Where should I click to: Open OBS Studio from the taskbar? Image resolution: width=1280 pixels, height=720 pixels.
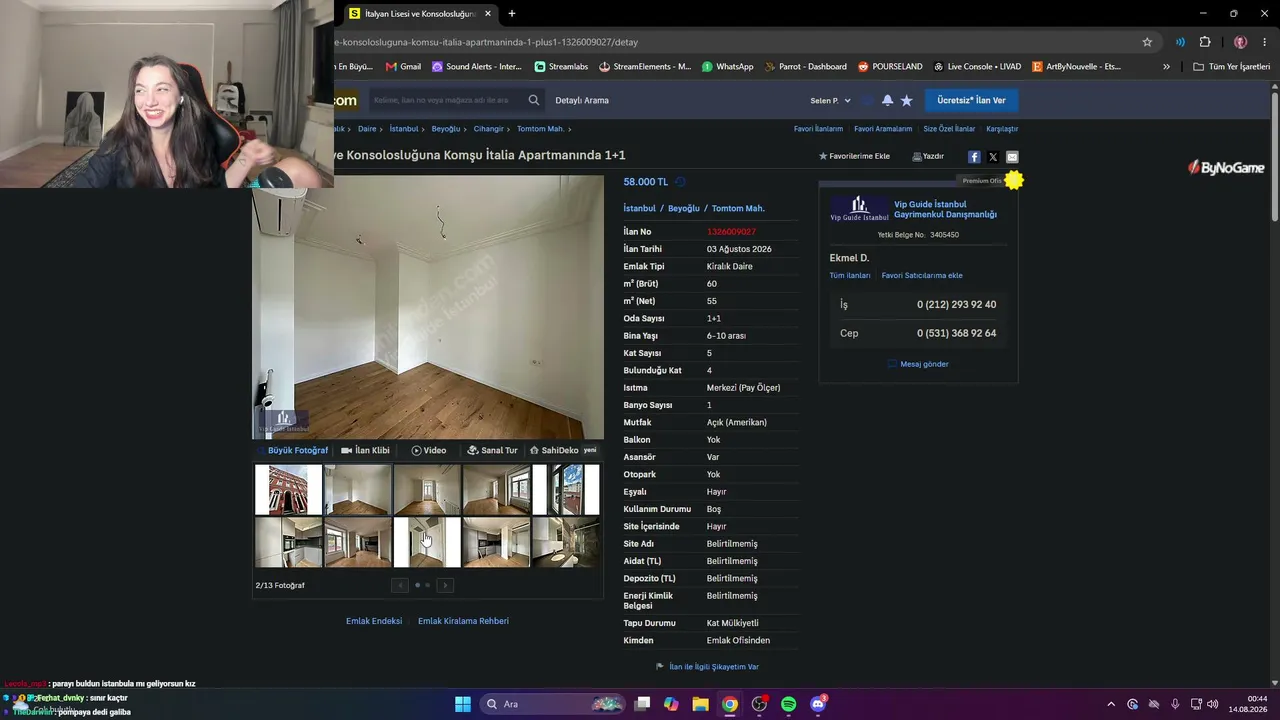(759, 704)
